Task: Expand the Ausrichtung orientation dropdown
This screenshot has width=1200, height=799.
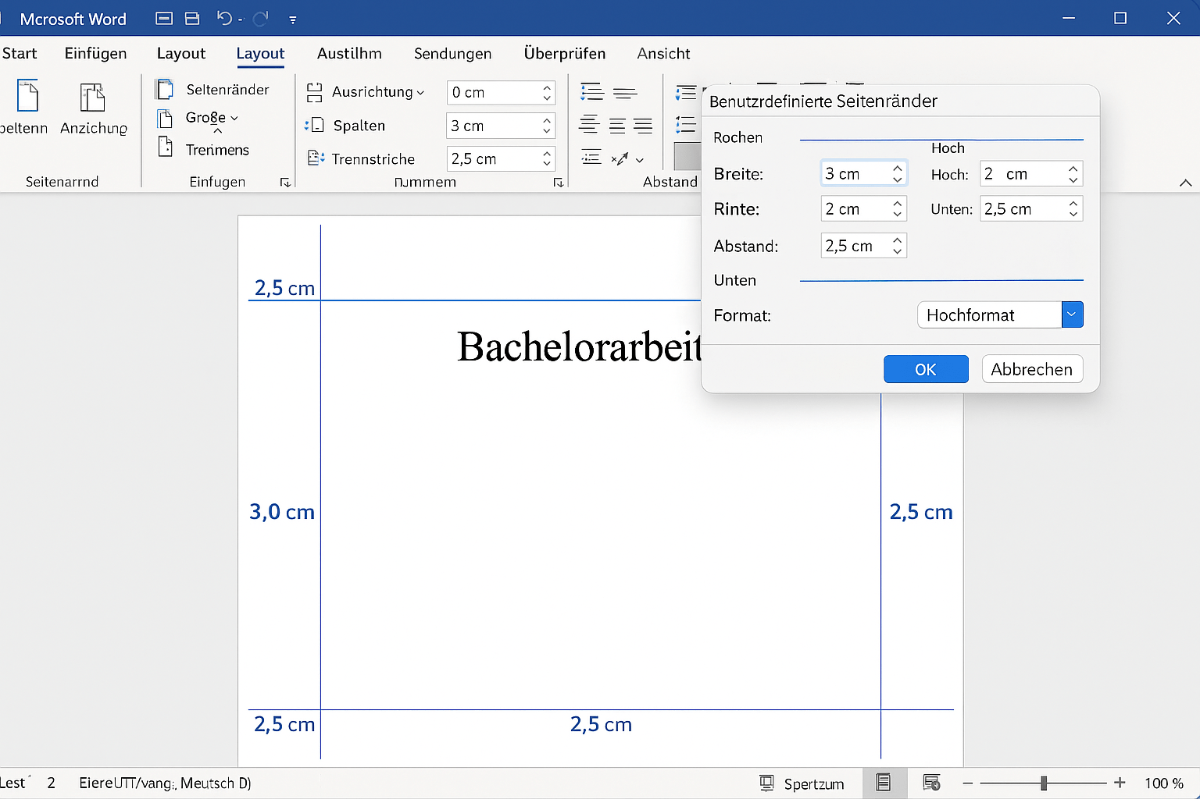Action: point(420,92)
